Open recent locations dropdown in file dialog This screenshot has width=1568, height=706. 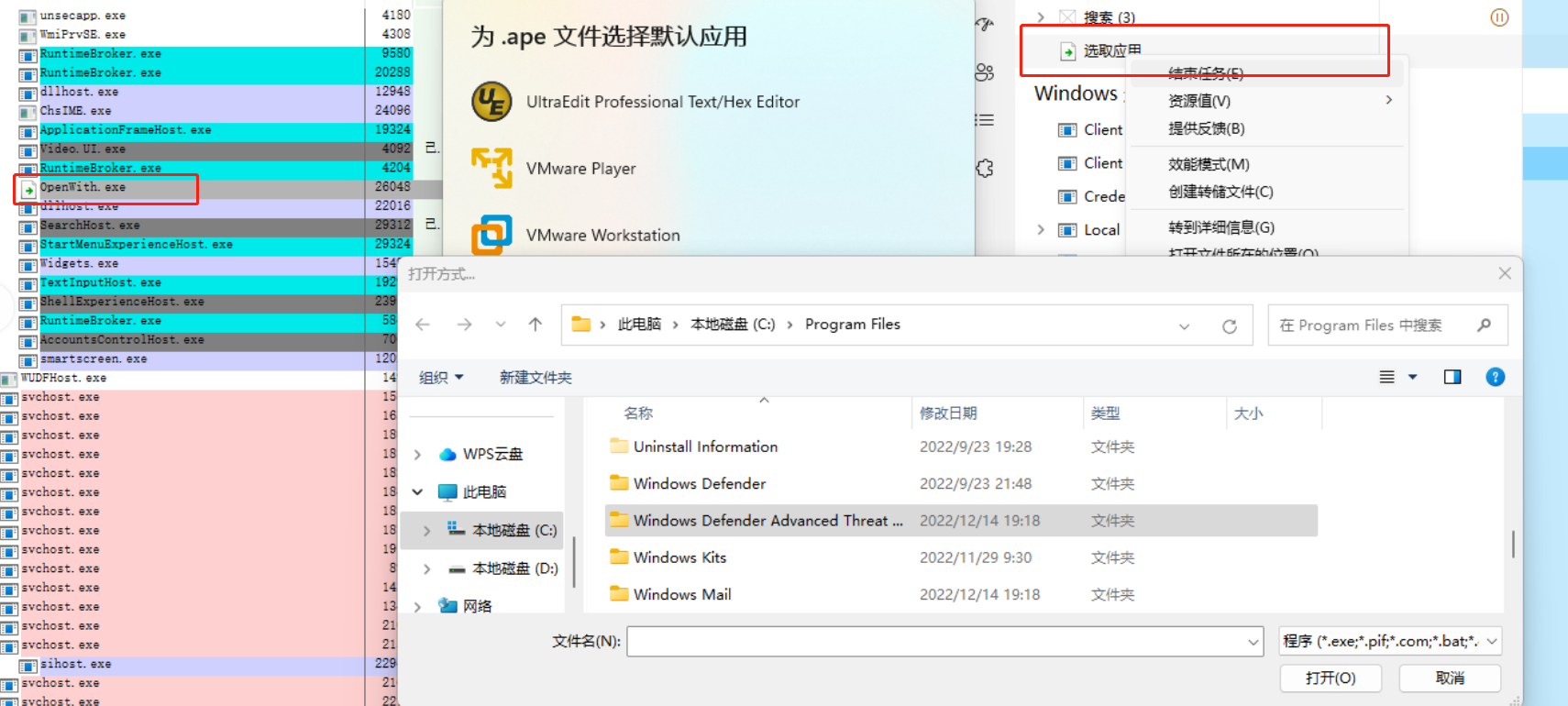pyautogui.click(x=500, y=325)
